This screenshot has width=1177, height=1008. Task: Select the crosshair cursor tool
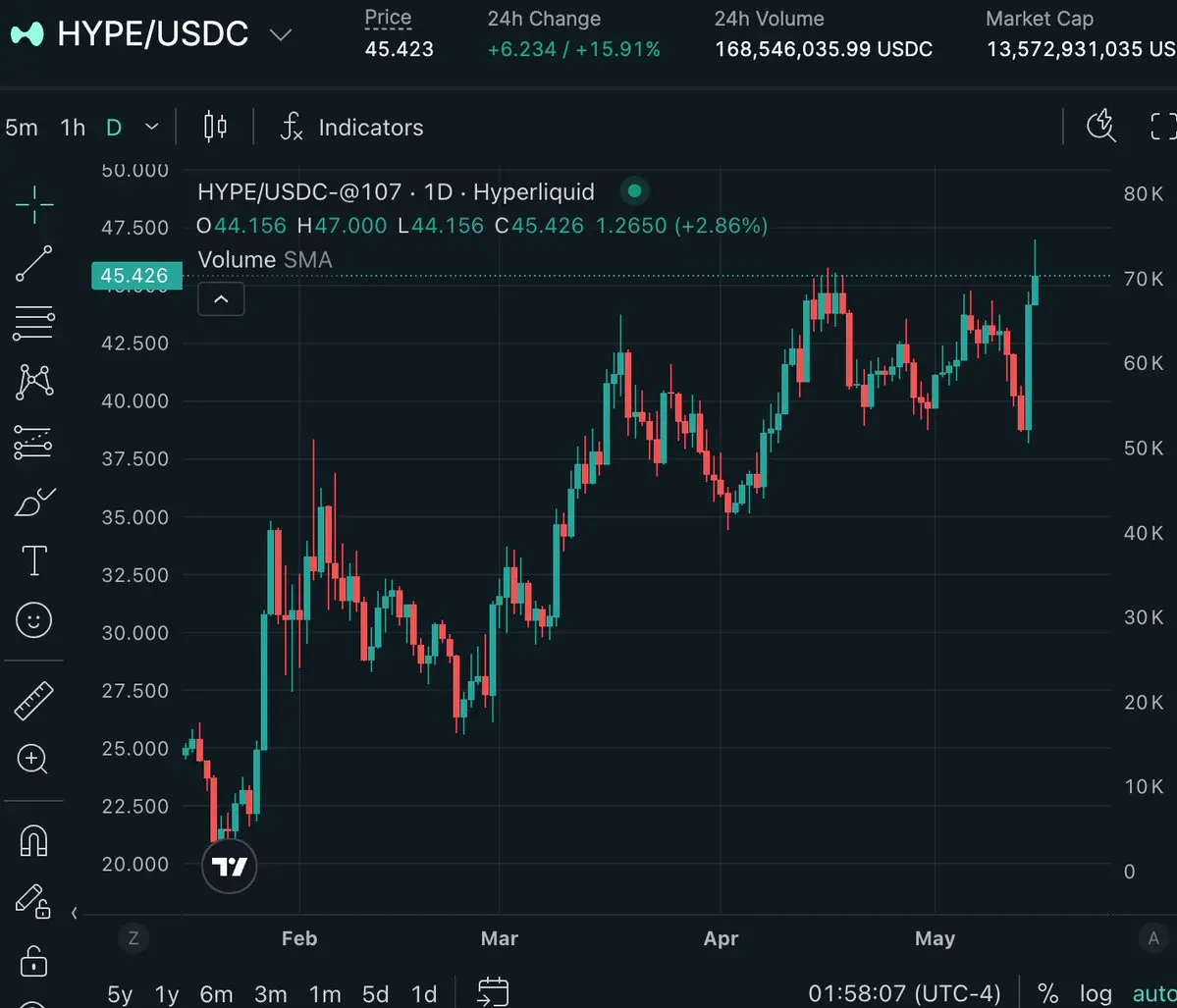[x=33, y=204]
